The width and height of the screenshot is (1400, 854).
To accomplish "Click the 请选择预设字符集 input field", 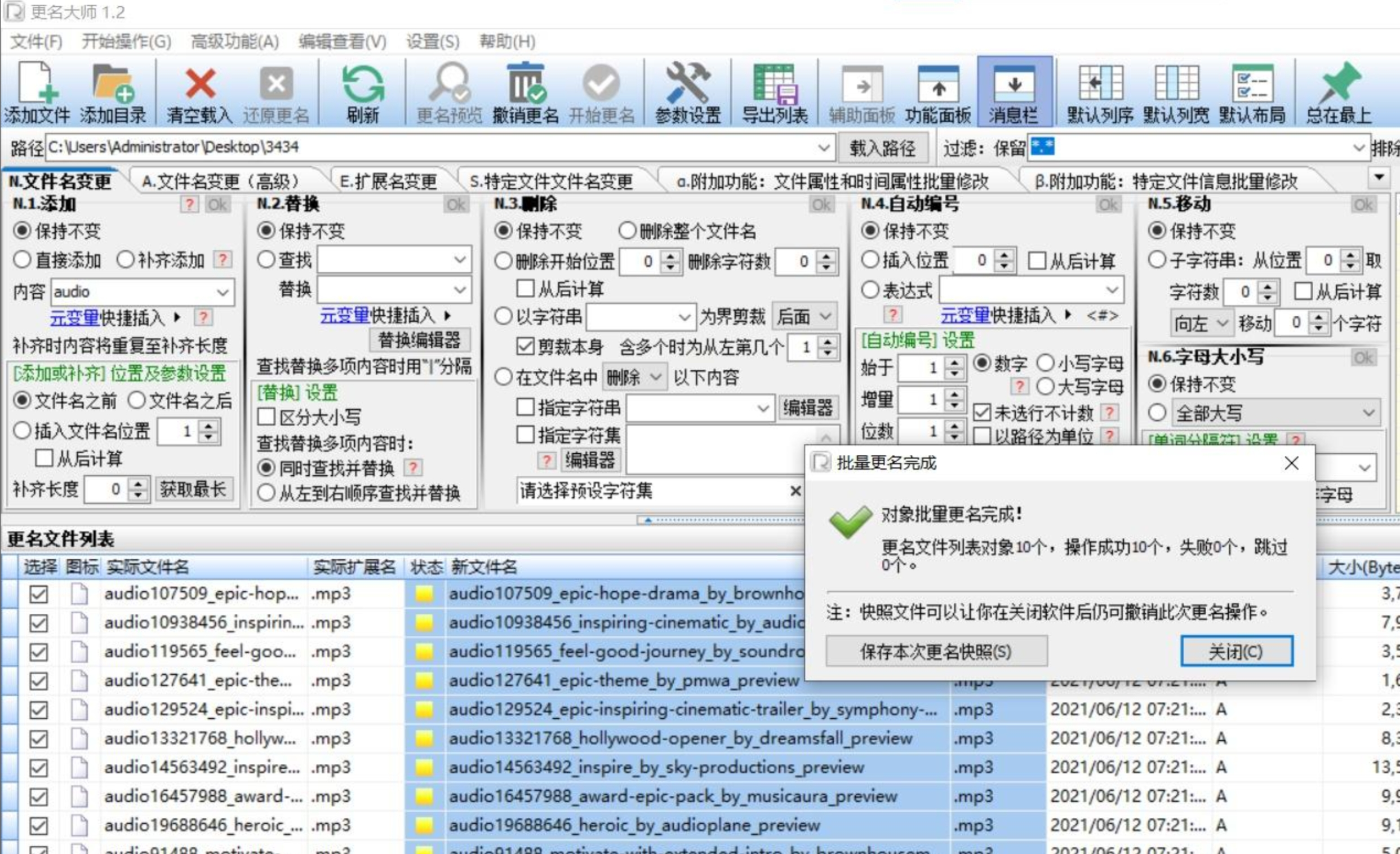I will (652, 490).
